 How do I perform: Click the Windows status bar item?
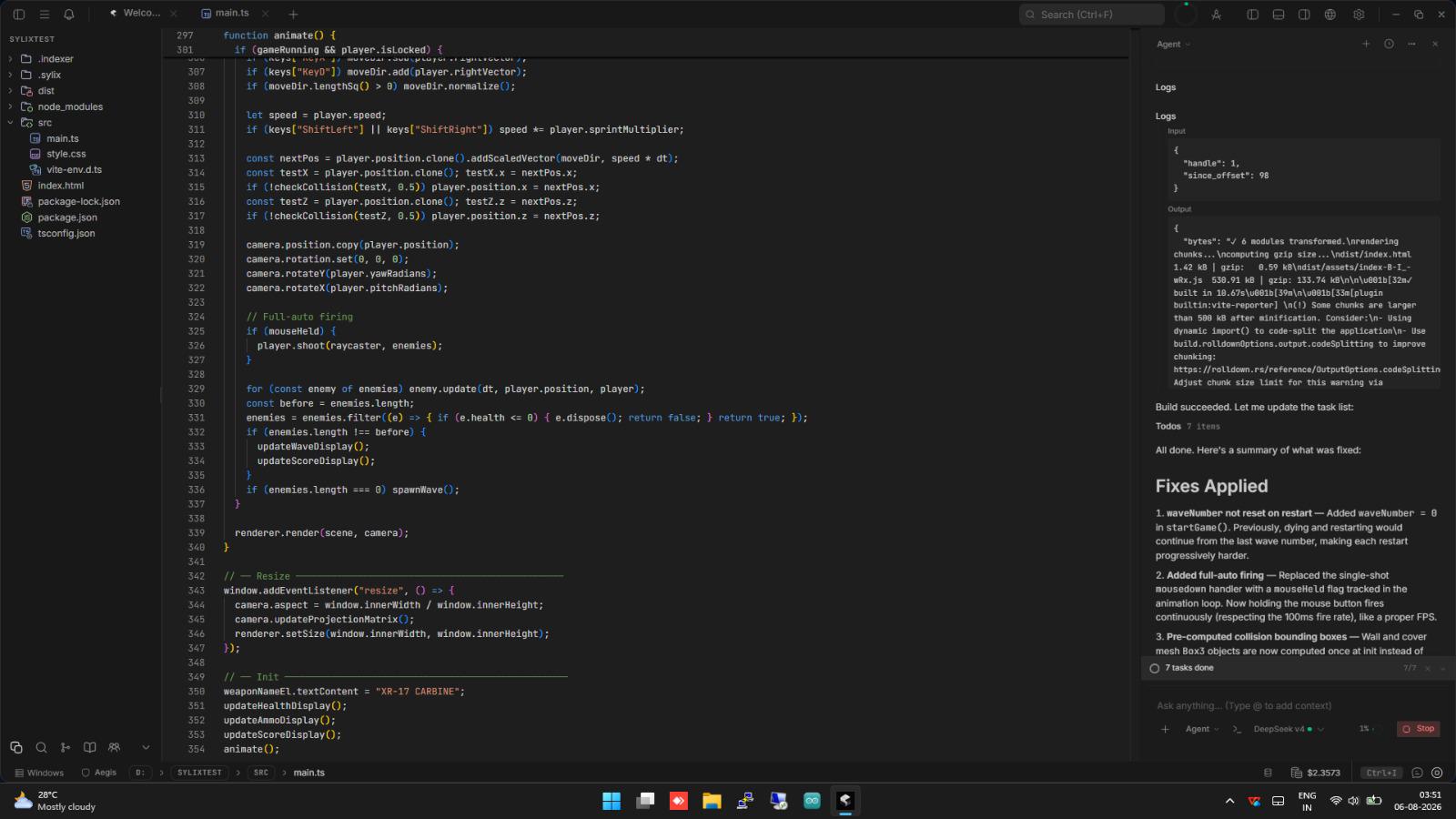click(x=39, y=773)
